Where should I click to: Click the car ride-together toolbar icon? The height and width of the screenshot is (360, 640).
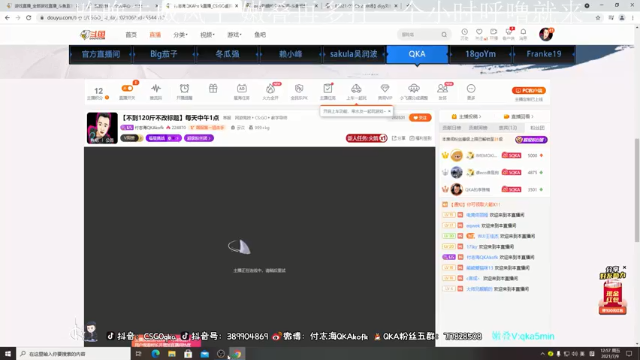tap(356, 89)
